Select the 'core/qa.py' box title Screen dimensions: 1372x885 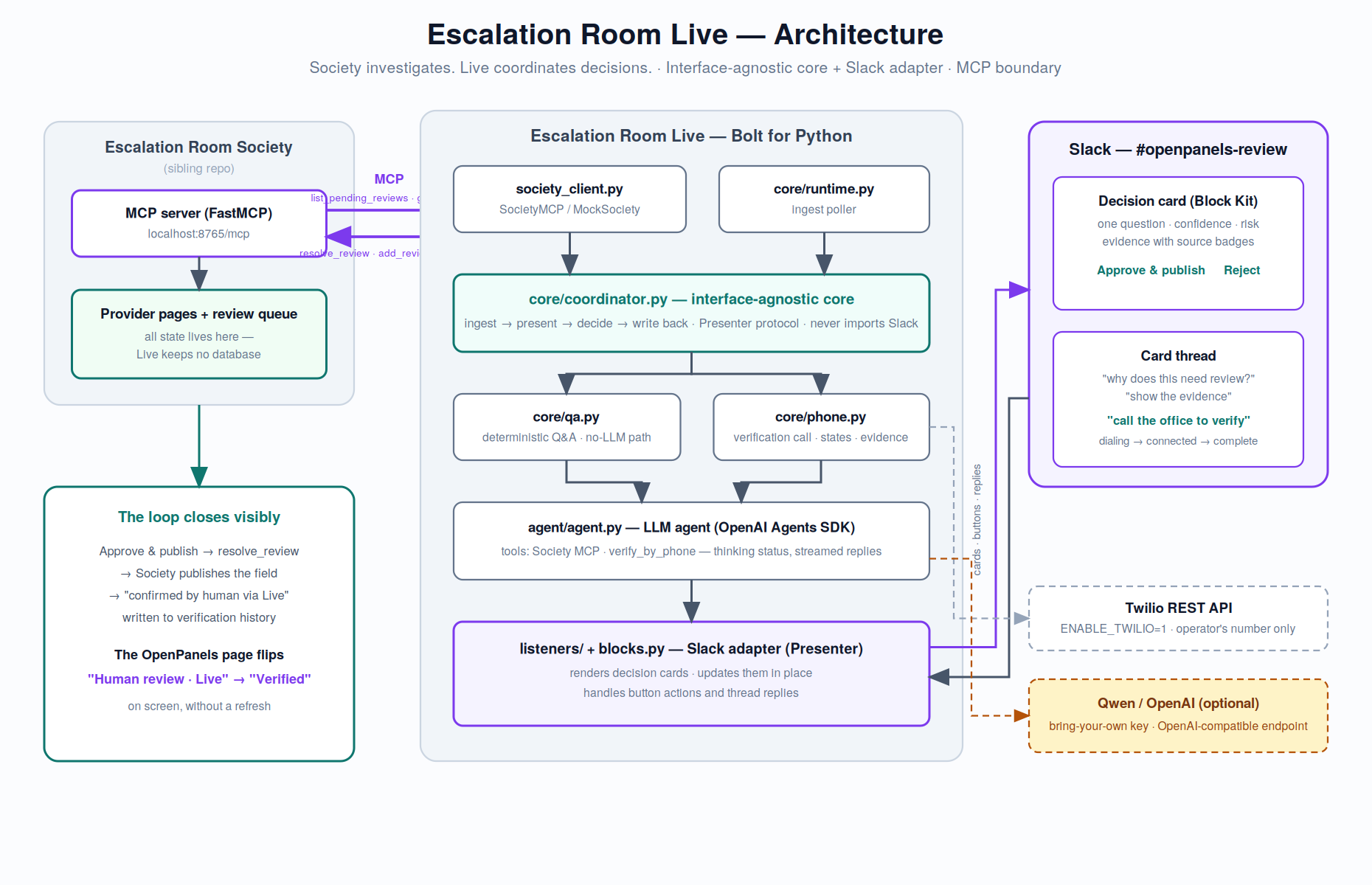point(567,417)
